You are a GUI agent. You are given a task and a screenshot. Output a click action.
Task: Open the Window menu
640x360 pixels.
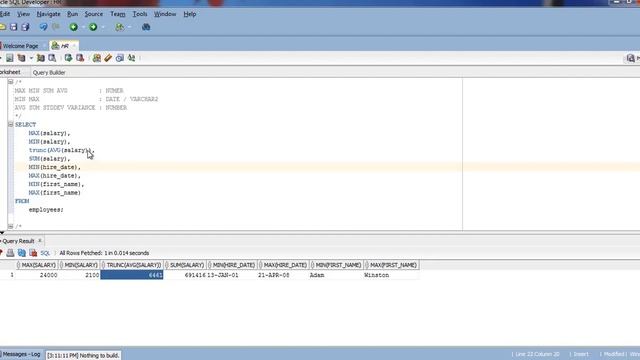point(165,14)
